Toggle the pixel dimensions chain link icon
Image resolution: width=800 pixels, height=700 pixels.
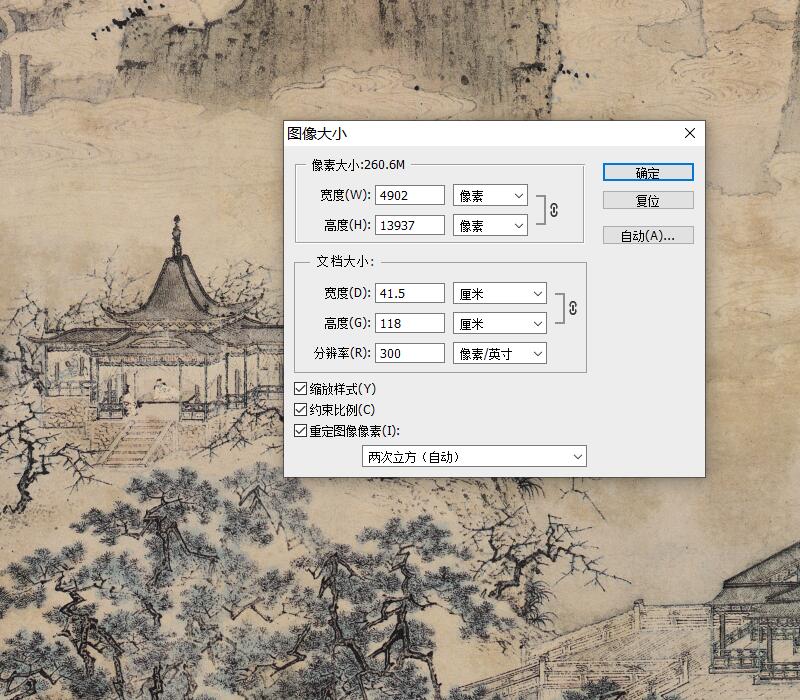[554, 210]
